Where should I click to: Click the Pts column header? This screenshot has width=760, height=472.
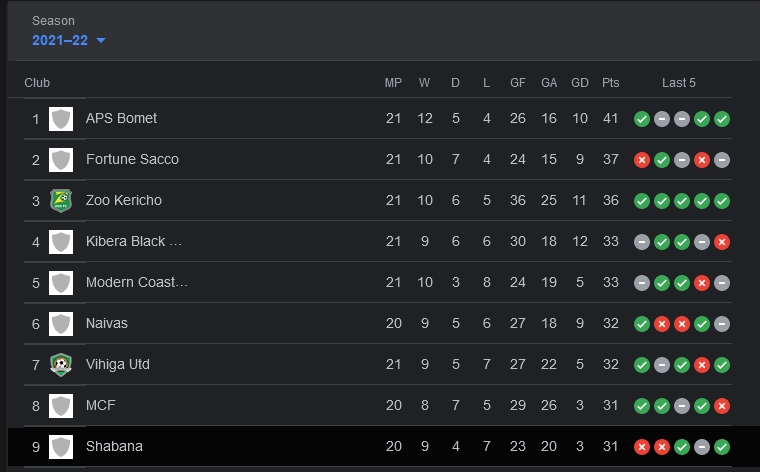point(611,83)
